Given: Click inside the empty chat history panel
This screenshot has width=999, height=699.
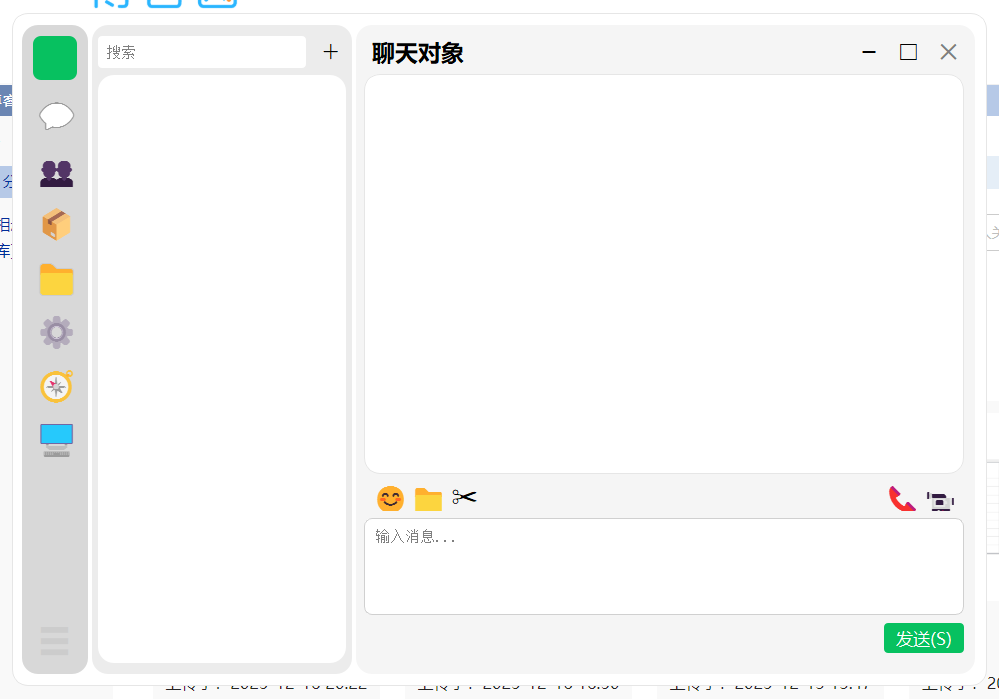Looking at the screenshot, I should point(663,275).
